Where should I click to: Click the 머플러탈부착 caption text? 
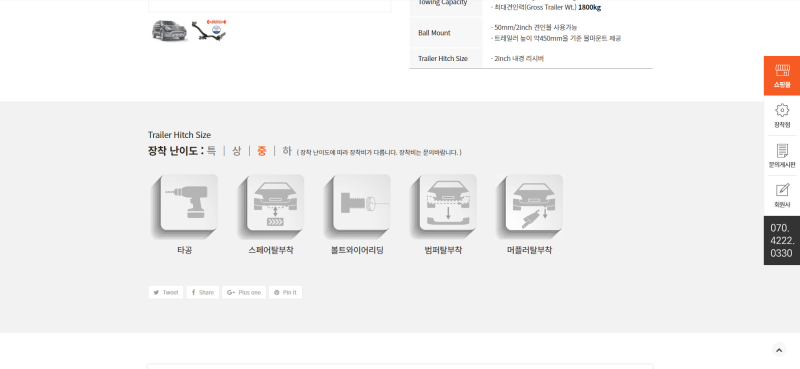tap(530, 250)
